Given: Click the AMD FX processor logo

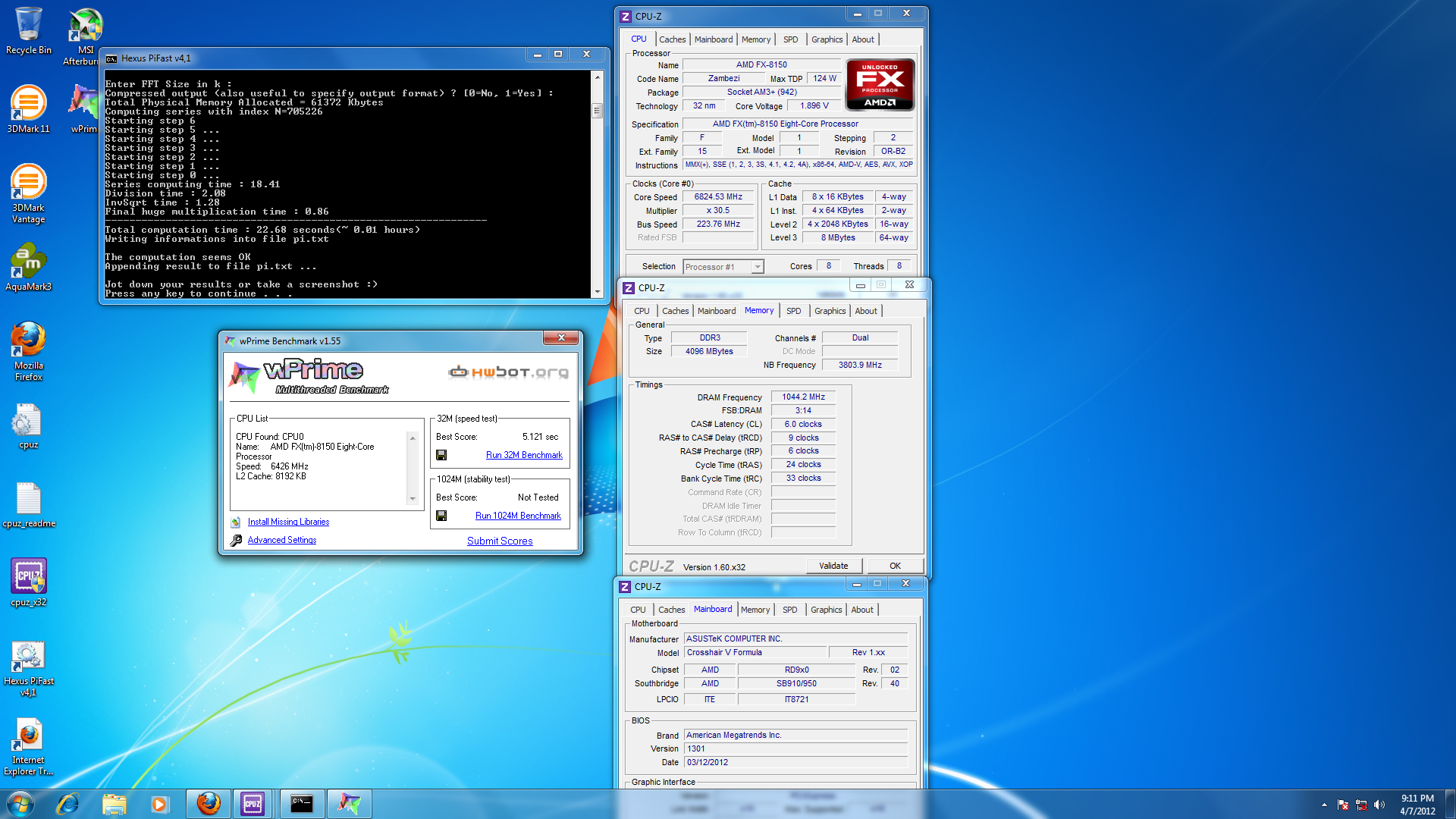Looking at the screenshot, I should [880, 85].
